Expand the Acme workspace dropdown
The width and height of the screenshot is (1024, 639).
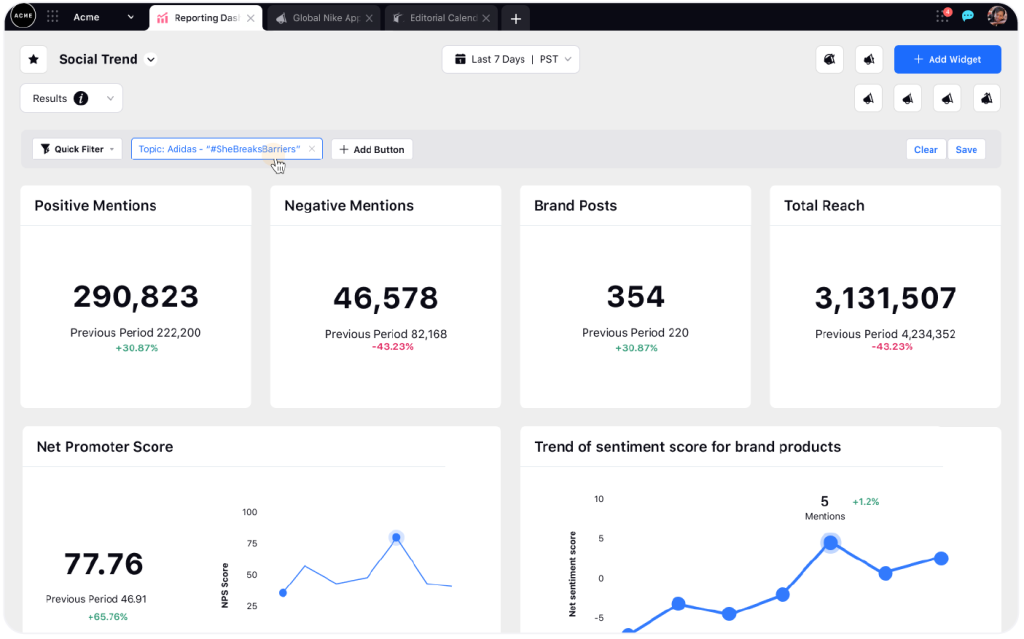pyautogui.click(x=131, y=18)
